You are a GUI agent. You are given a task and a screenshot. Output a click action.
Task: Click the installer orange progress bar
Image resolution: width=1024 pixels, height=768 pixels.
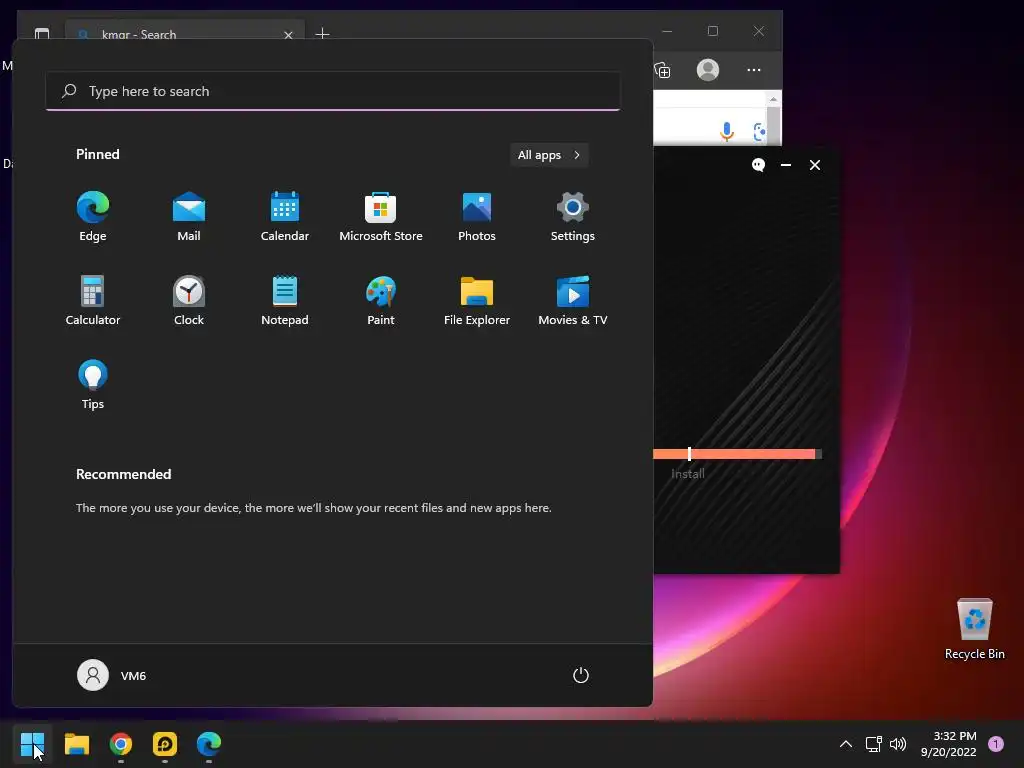[737, 454]
